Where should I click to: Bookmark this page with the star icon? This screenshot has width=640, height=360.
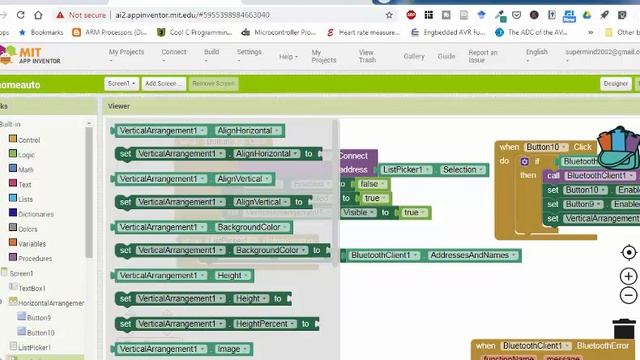tap(389, 15)
